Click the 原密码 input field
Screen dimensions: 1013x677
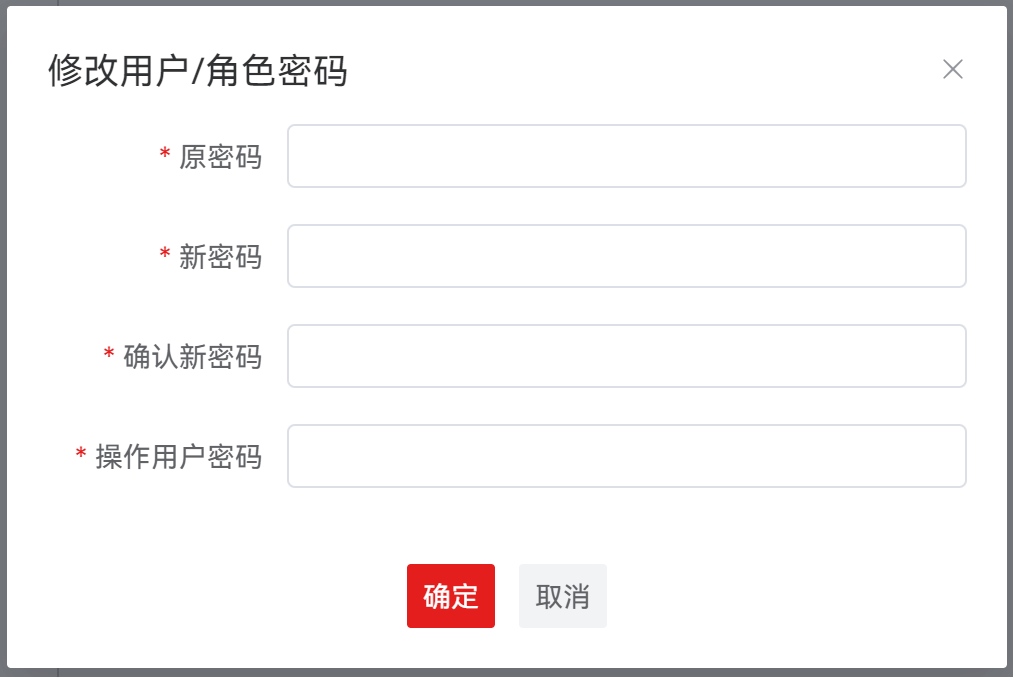pos(626,156)
